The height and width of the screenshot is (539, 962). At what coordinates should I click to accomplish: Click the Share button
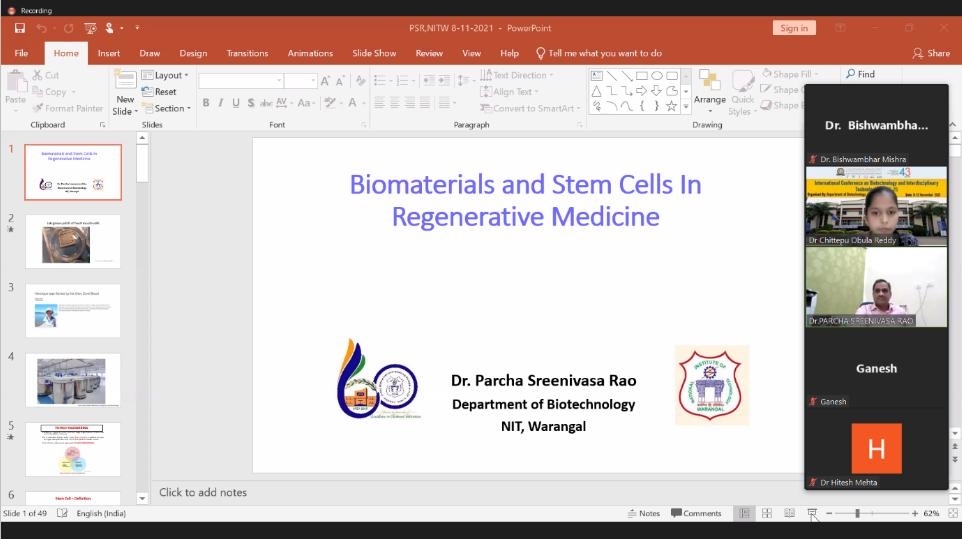931,53
